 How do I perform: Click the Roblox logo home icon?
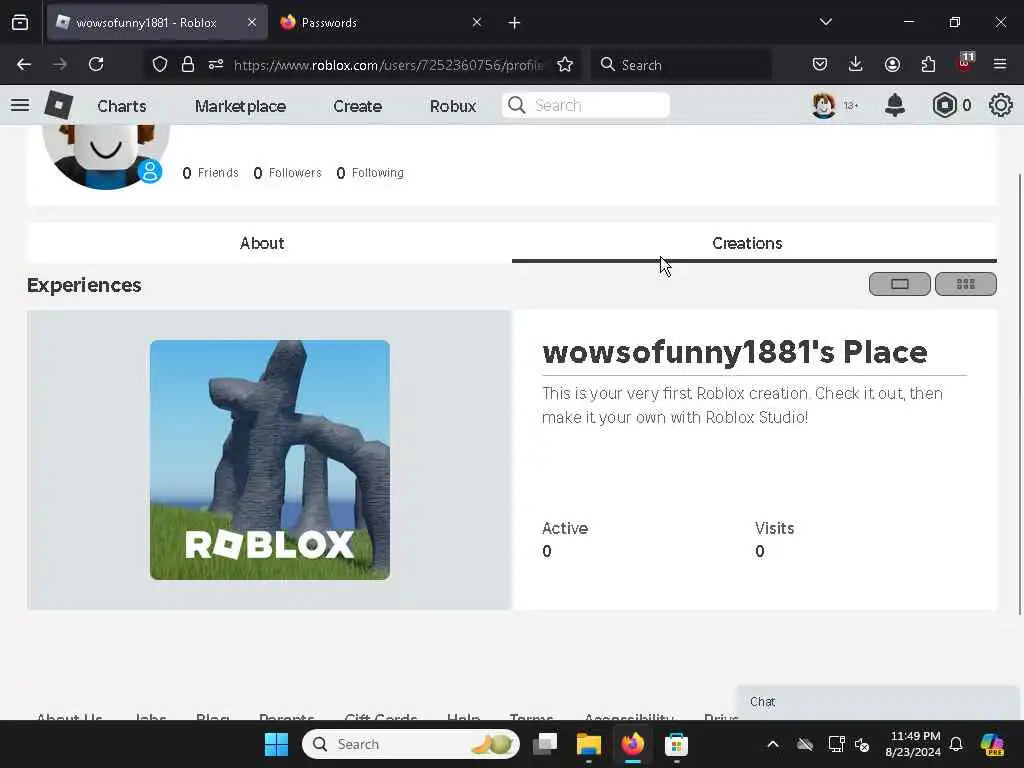(59, 105)
